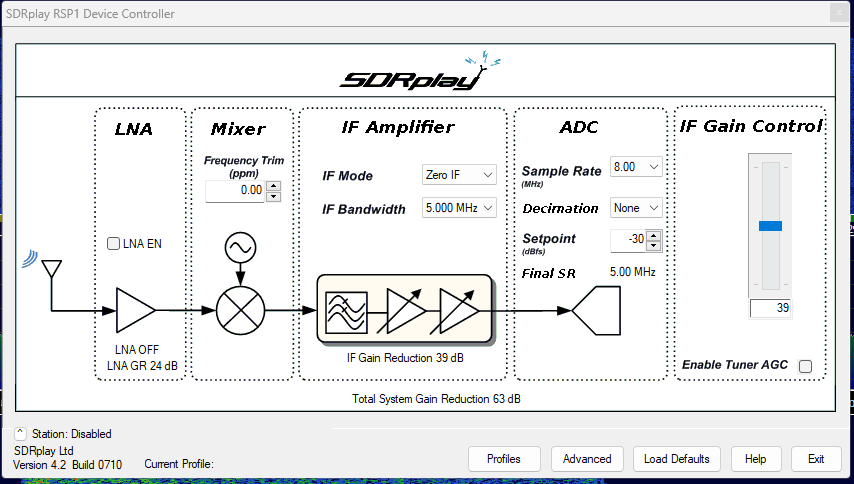The width and height of the screenshot is (854, 484).
Task: Collapse the station panel with caret button
Action: tap(20, 434)
